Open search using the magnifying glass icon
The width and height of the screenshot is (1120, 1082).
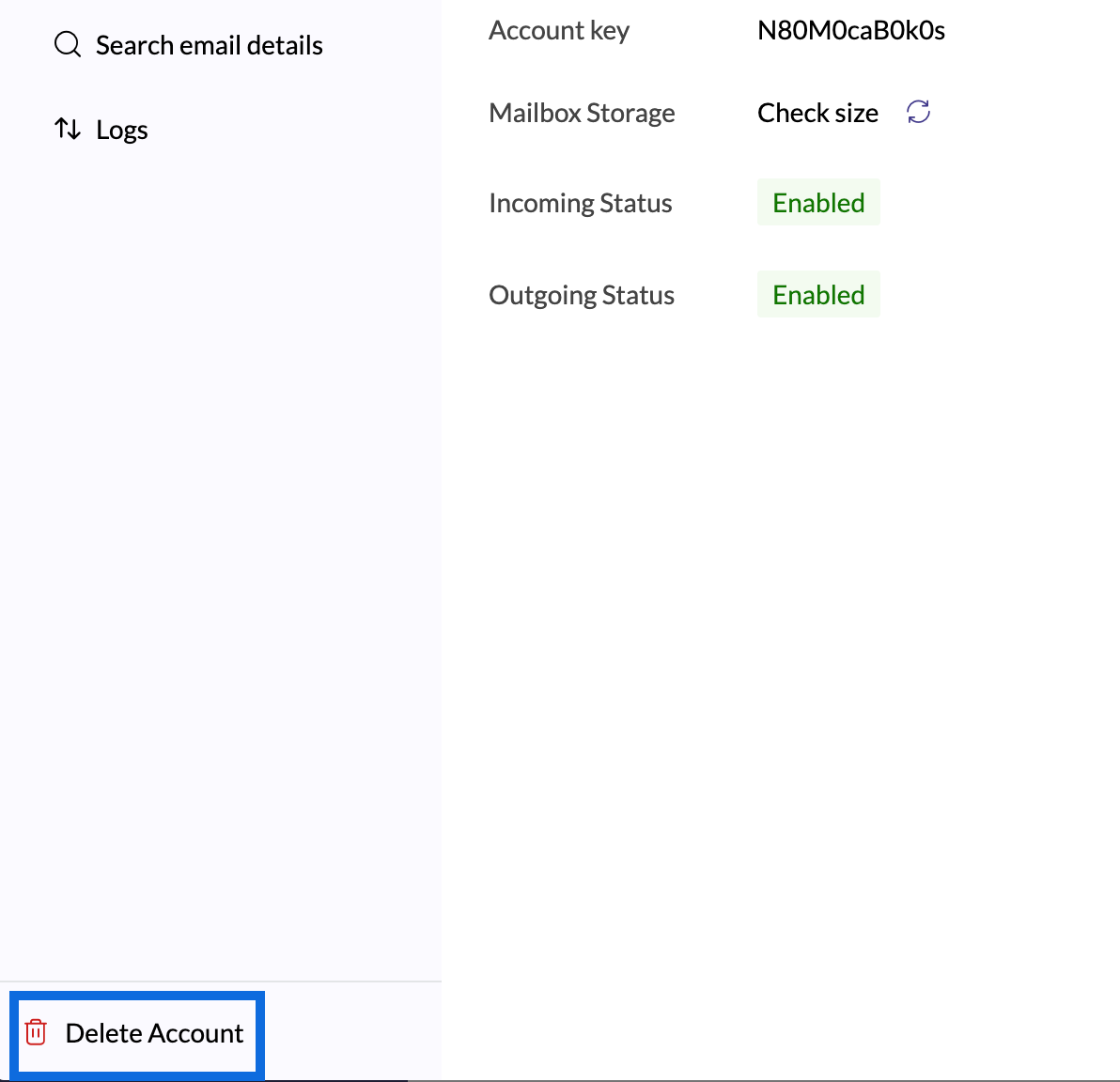click(x=67, y=44)
